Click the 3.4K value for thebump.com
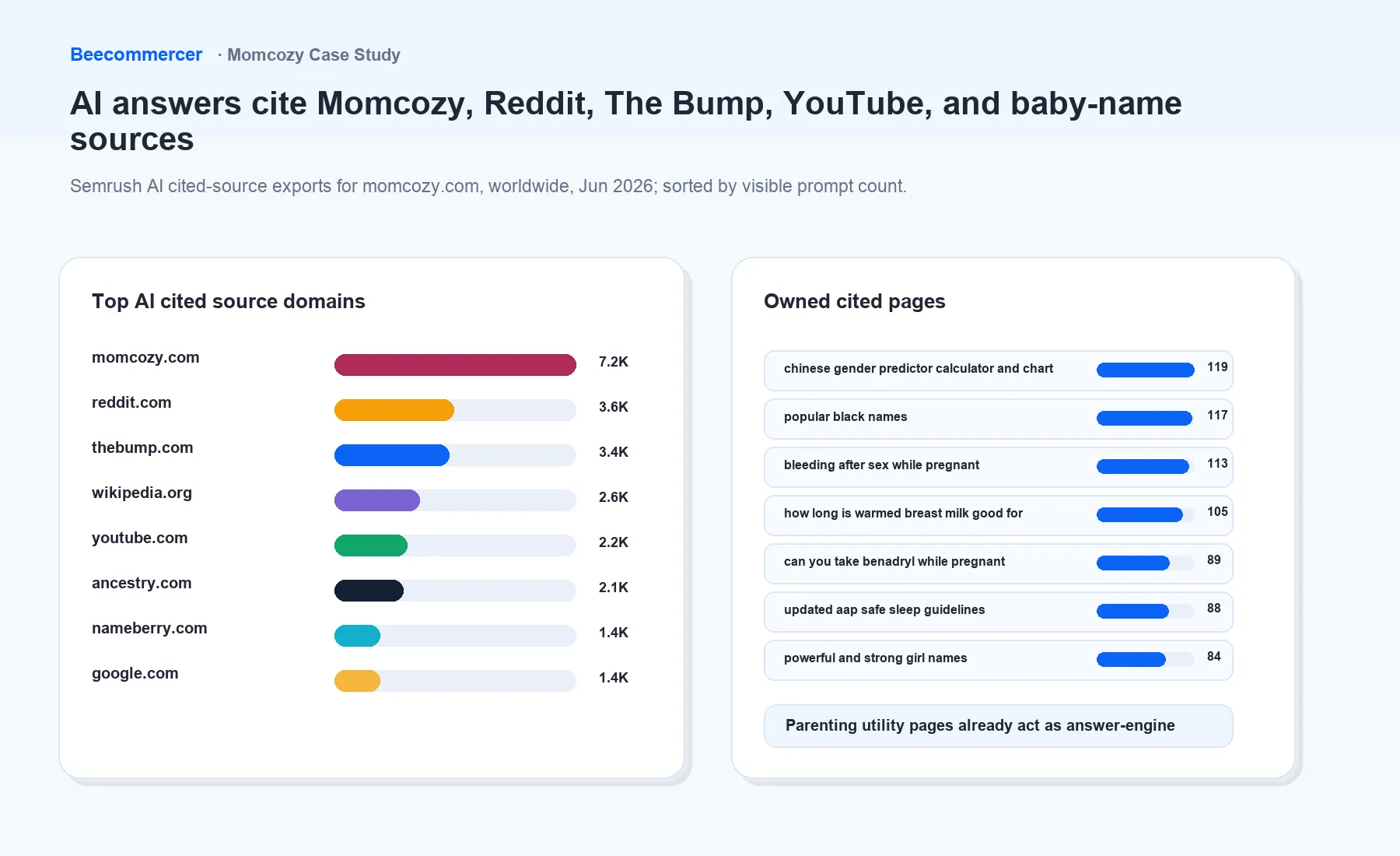Viewport: 1400px width, 856px height. point(614,452)
